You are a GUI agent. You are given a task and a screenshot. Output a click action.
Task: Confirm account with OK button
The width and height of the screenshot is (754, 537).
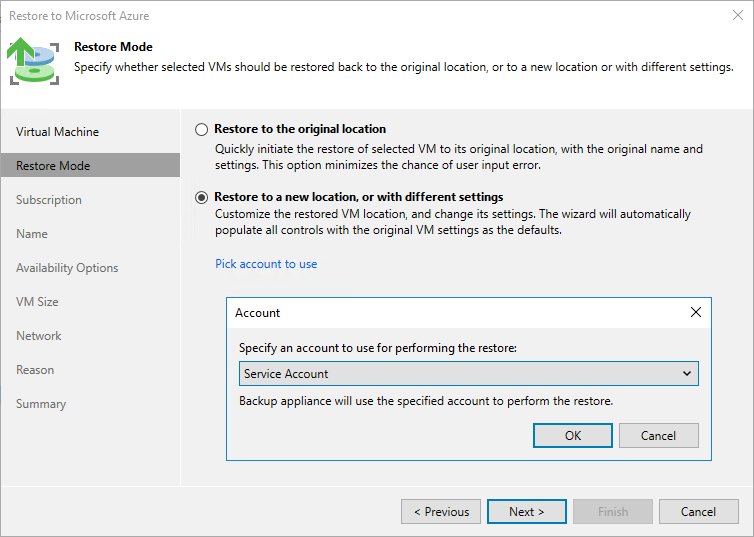[x=573, y=435]
